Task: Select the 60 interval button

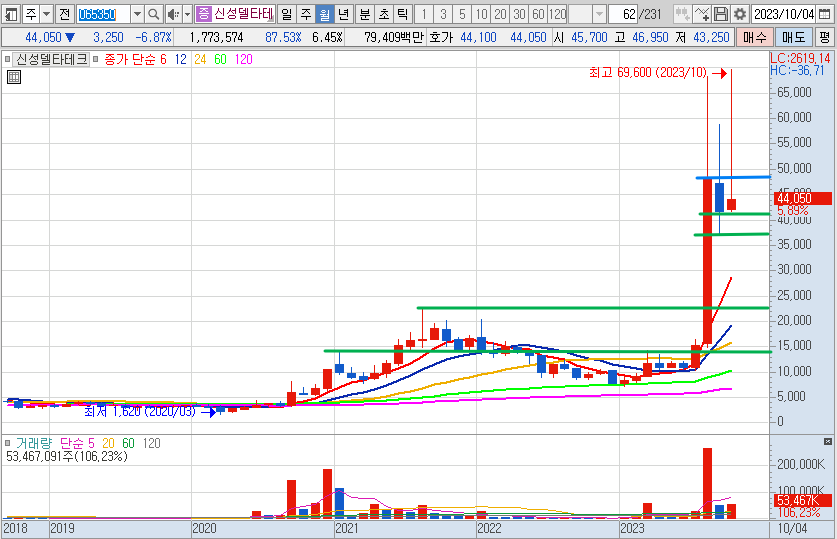Action: 538,14
